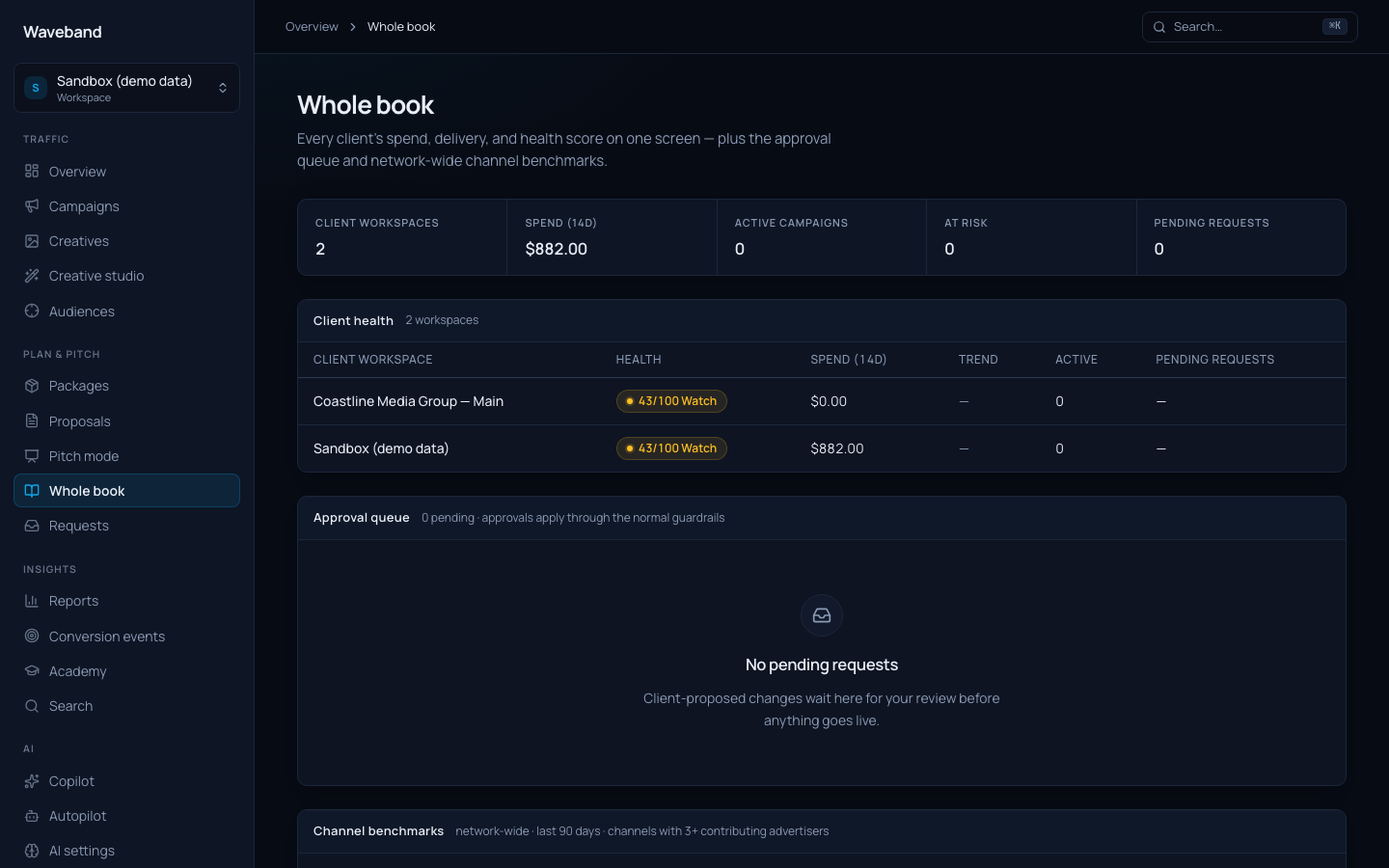Open Academy page
Image resolution: width=1389 pixels, height=868 pixels.
(126, 671)
